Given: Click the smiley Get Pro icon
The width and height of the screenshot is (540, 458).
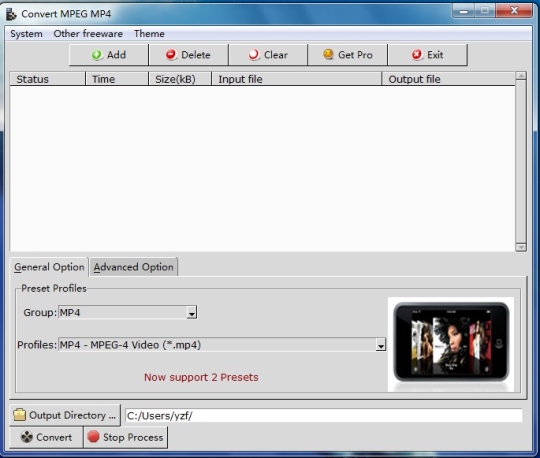Looking at the screenshot, I should 329,54.
